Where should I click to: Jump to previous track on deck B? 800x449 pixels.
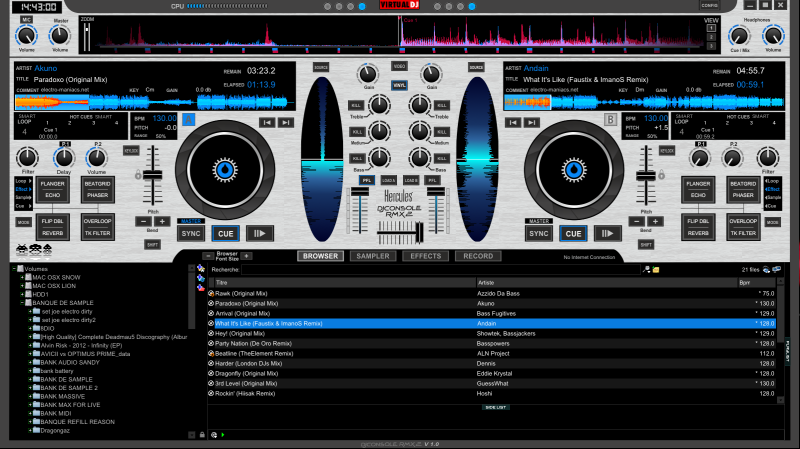[513, 122]
